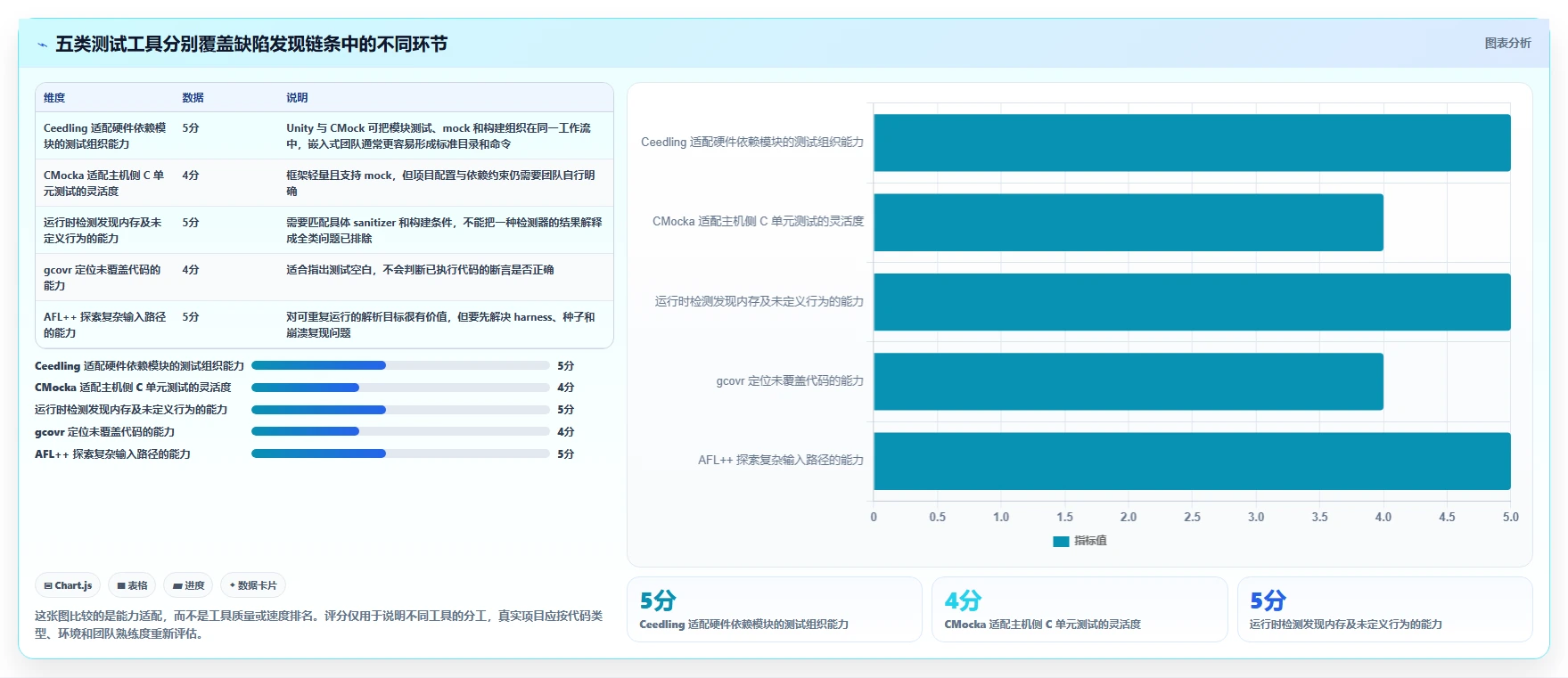
Task: Click the AFL++ progress list label
Action: coord(112,454)
